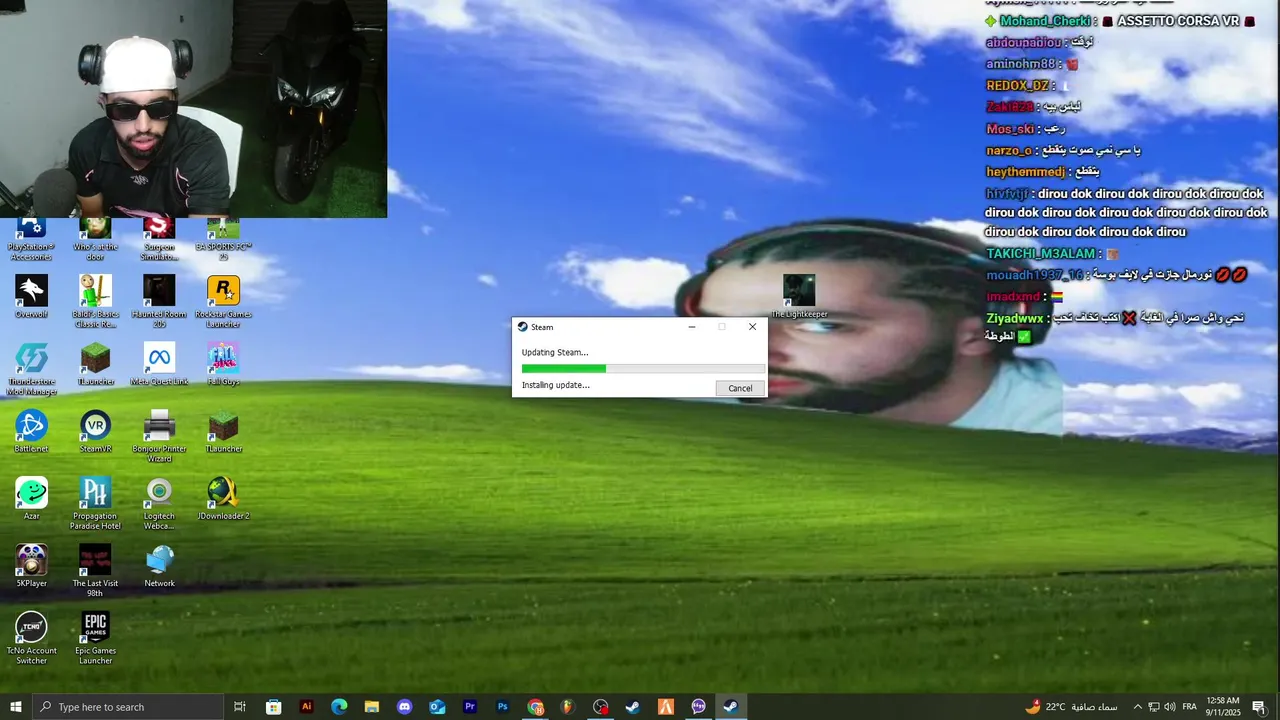Open Task View from the taskbar
This screenshot has width=1280, height=720.
(240, 707)
